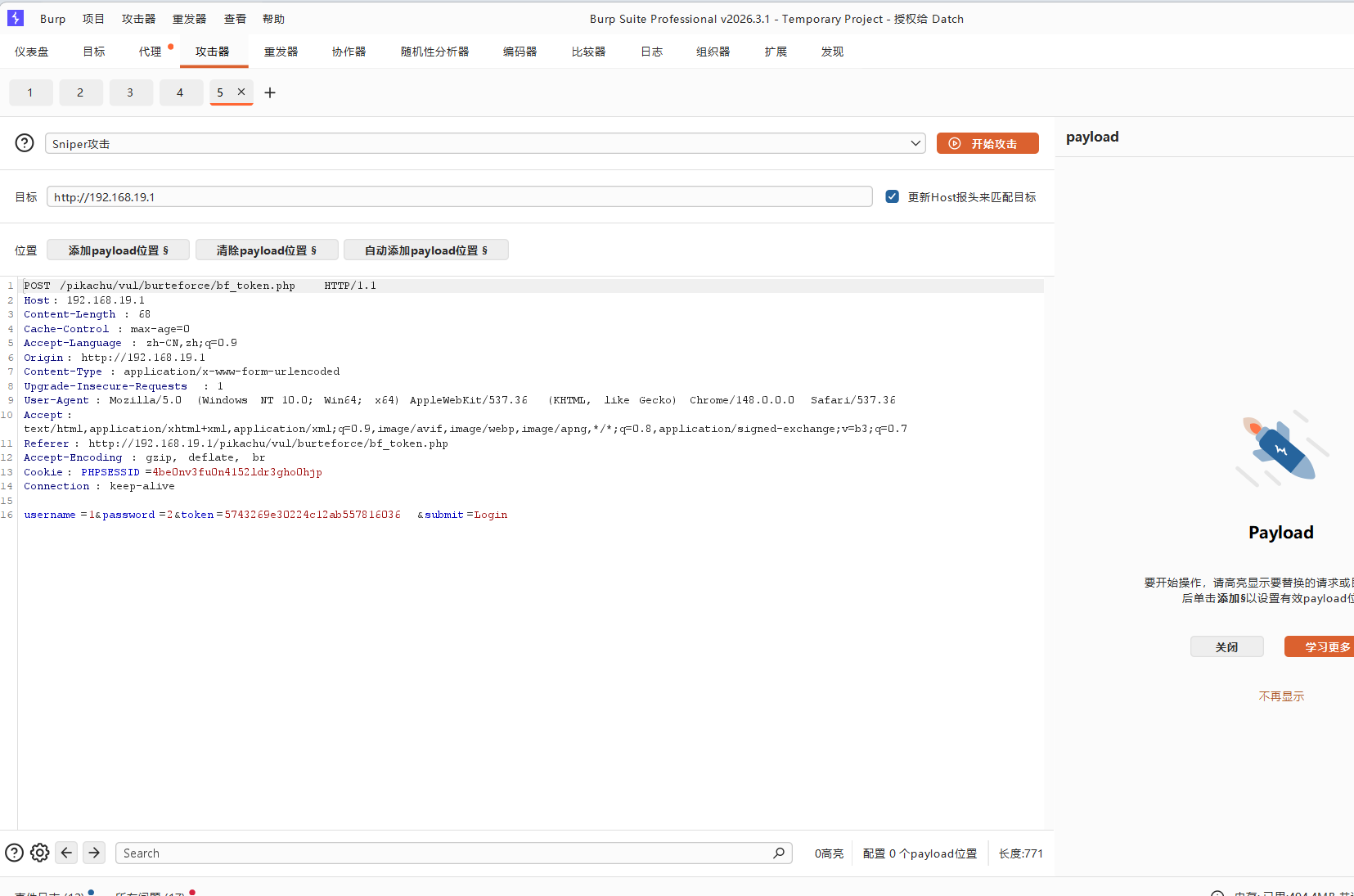
Task: Click 添加payload位置 § button
Action: click(x=119, y=250)
